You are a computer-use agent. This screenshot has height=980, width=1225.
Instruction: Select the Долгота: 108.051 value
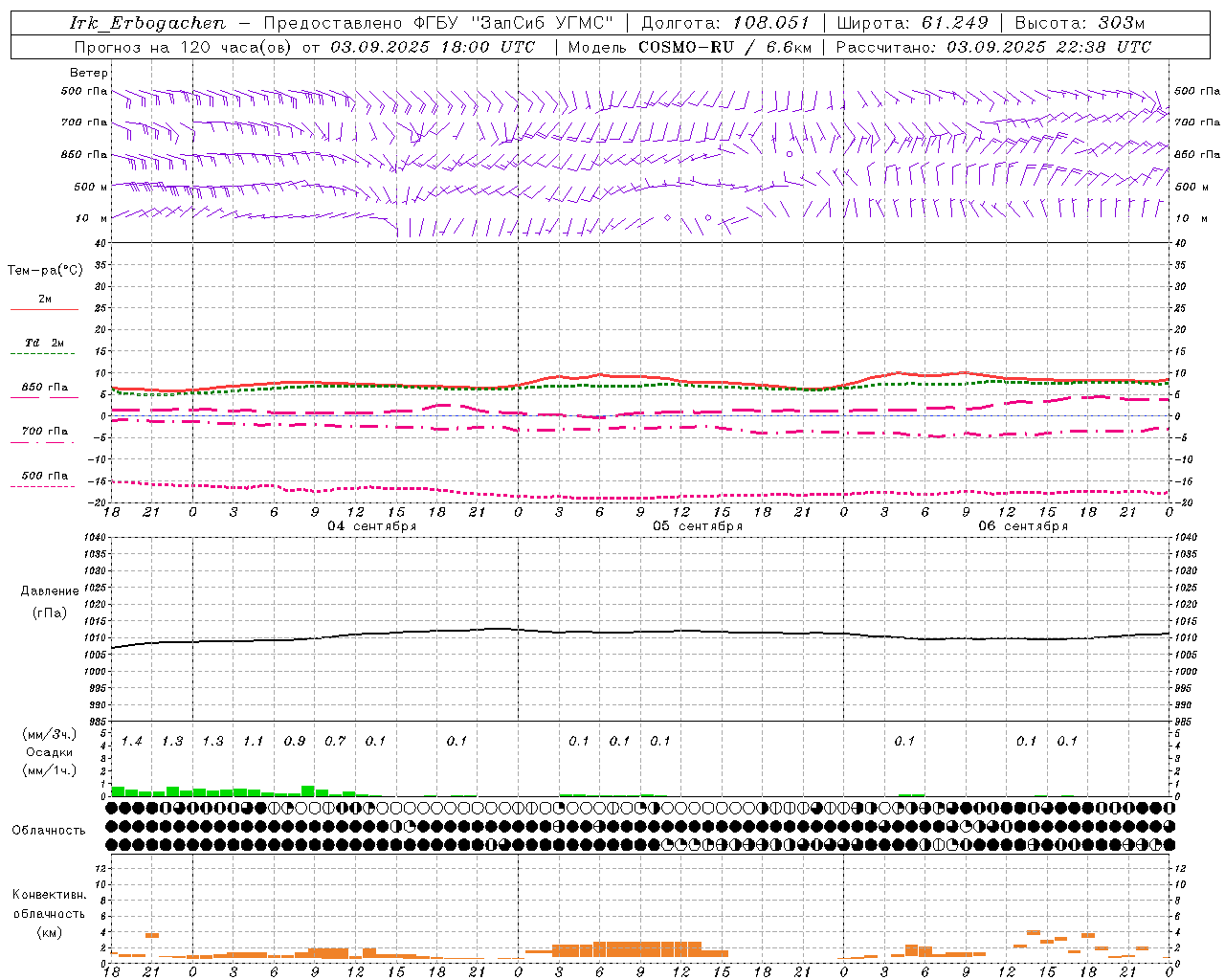(x=724, y=23)
